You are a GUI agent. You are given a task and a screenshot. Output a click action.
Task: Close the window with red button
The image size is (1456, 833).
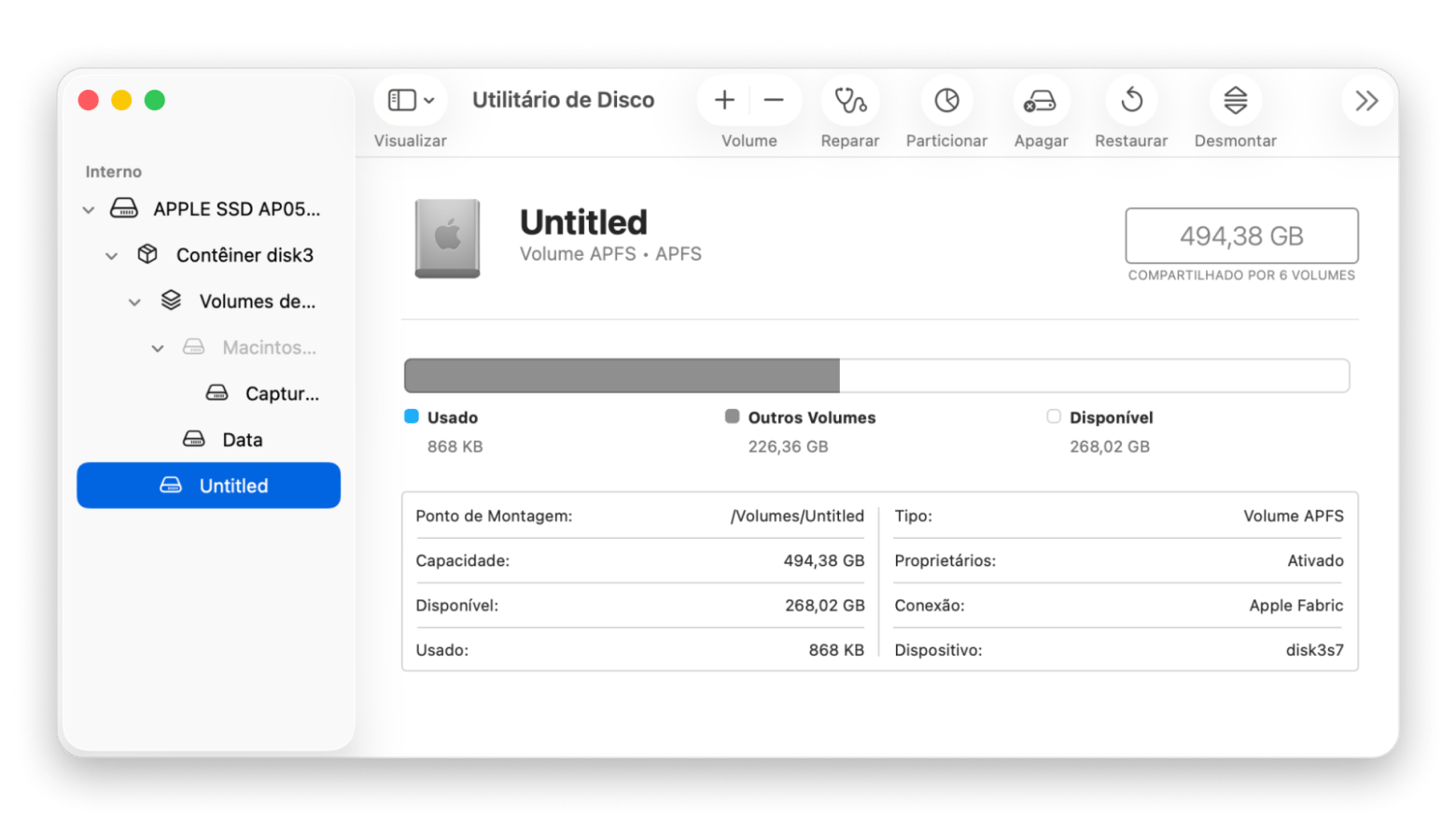click(x=89, y=100)
